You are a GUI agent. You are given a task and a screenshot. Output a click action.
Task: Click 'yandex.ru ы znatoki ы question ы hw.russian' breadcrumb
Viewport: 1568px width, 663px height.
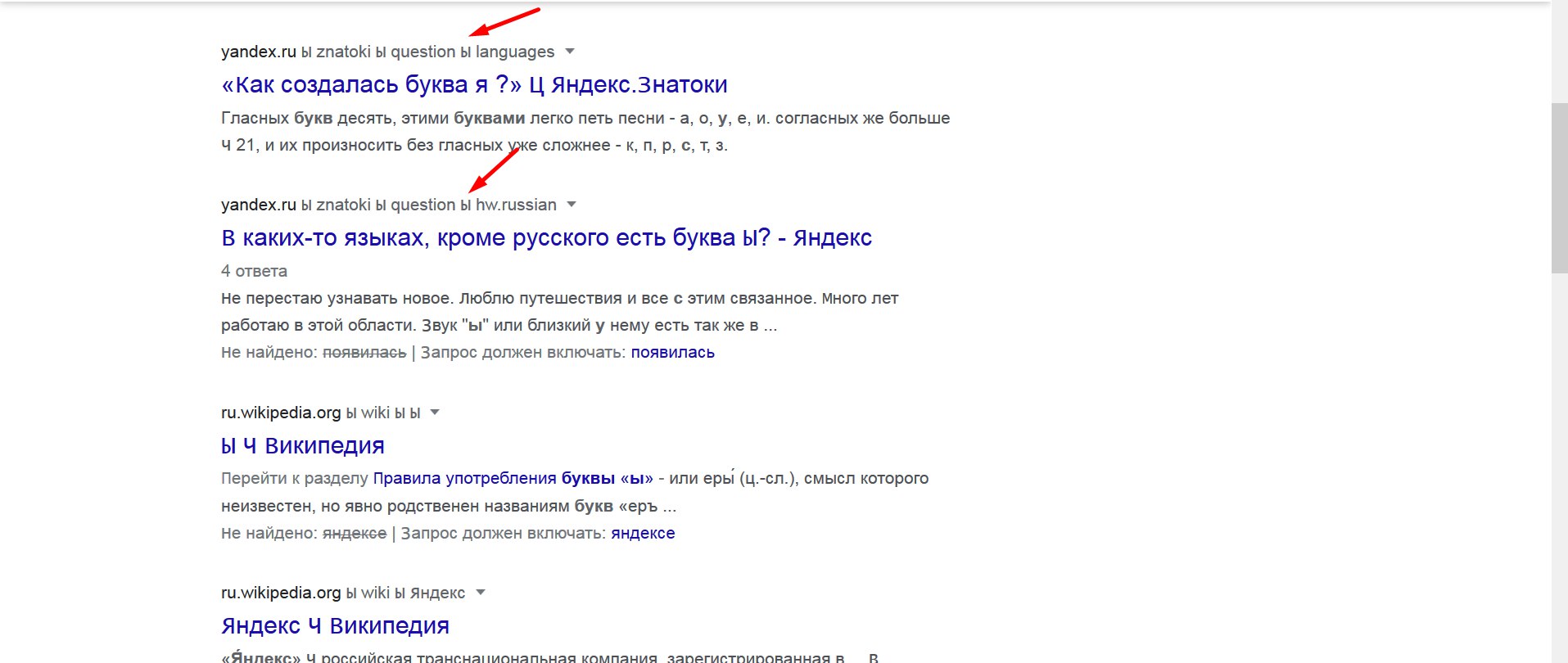click(x=389, y=205)
